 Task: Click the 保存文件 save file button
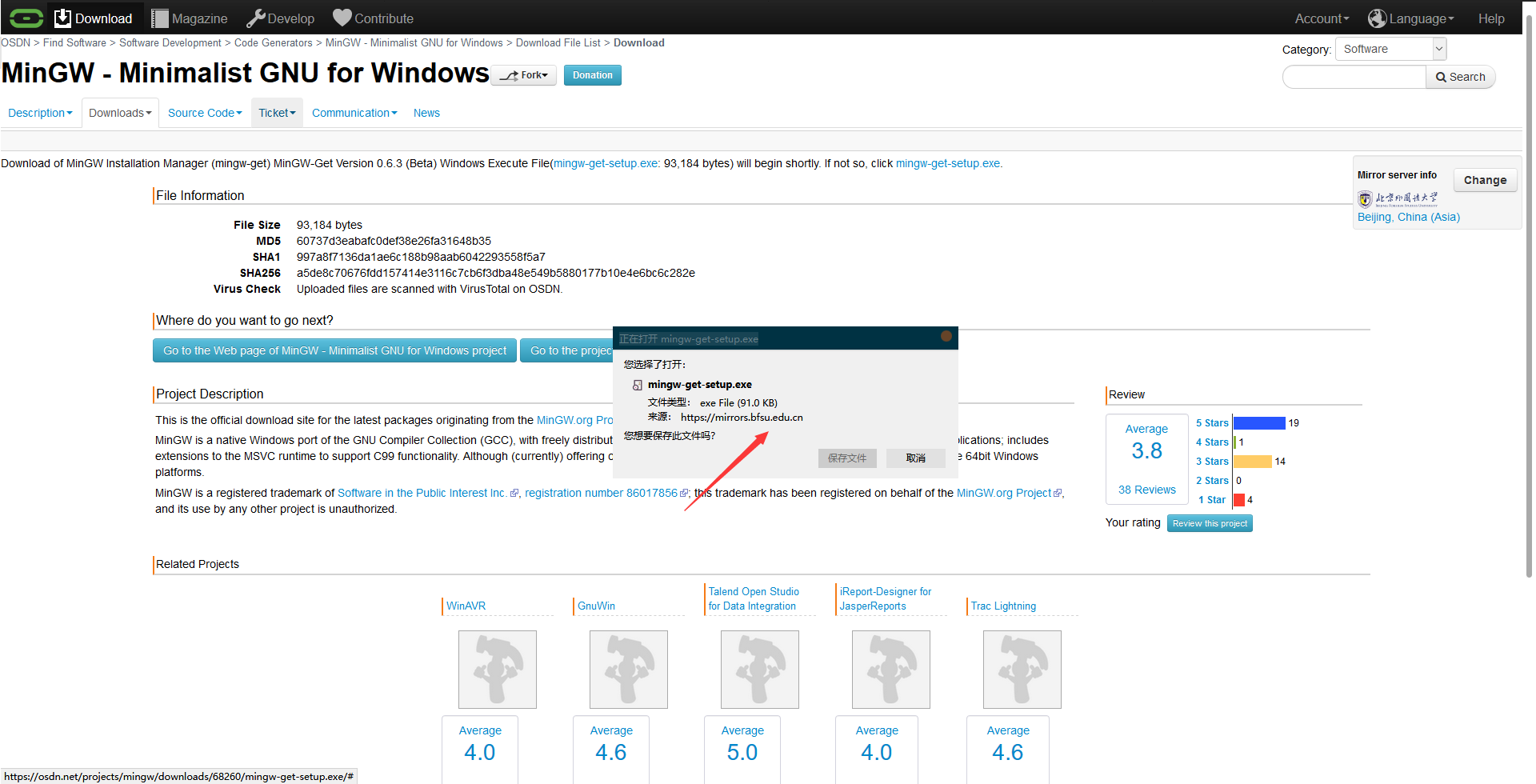[x=847, y=458]
